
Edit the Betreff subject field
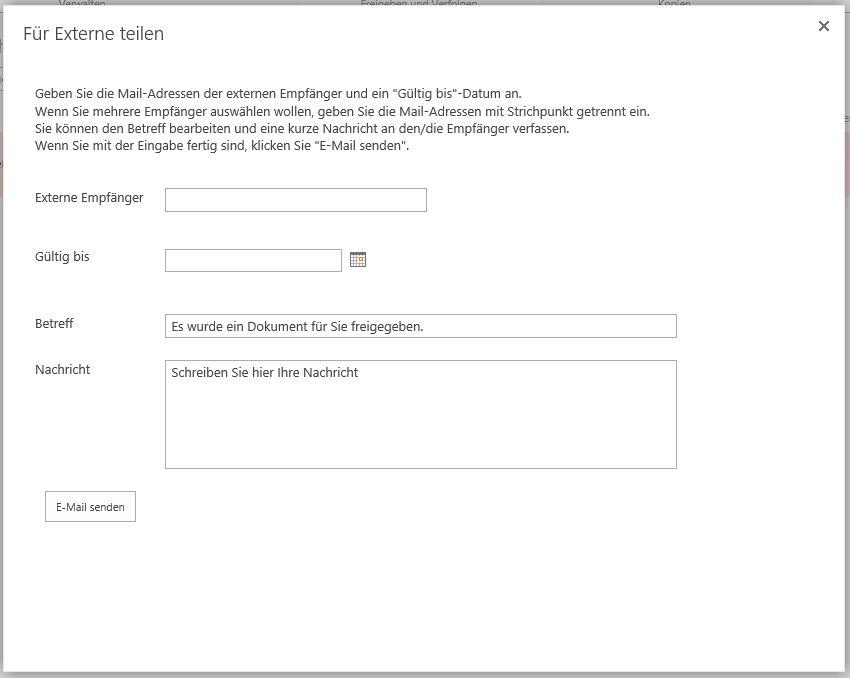tap(421, 326)
